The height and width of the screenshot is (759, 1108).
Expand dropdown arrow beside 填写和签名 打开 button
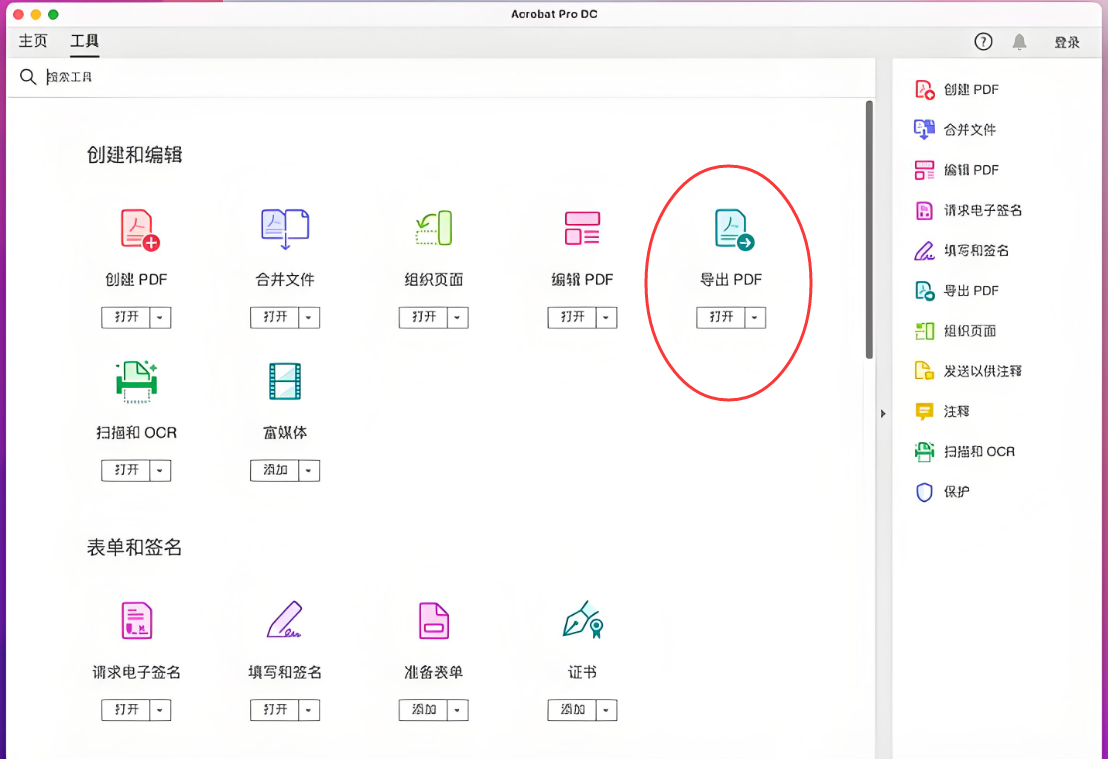(x=309, y=710)
